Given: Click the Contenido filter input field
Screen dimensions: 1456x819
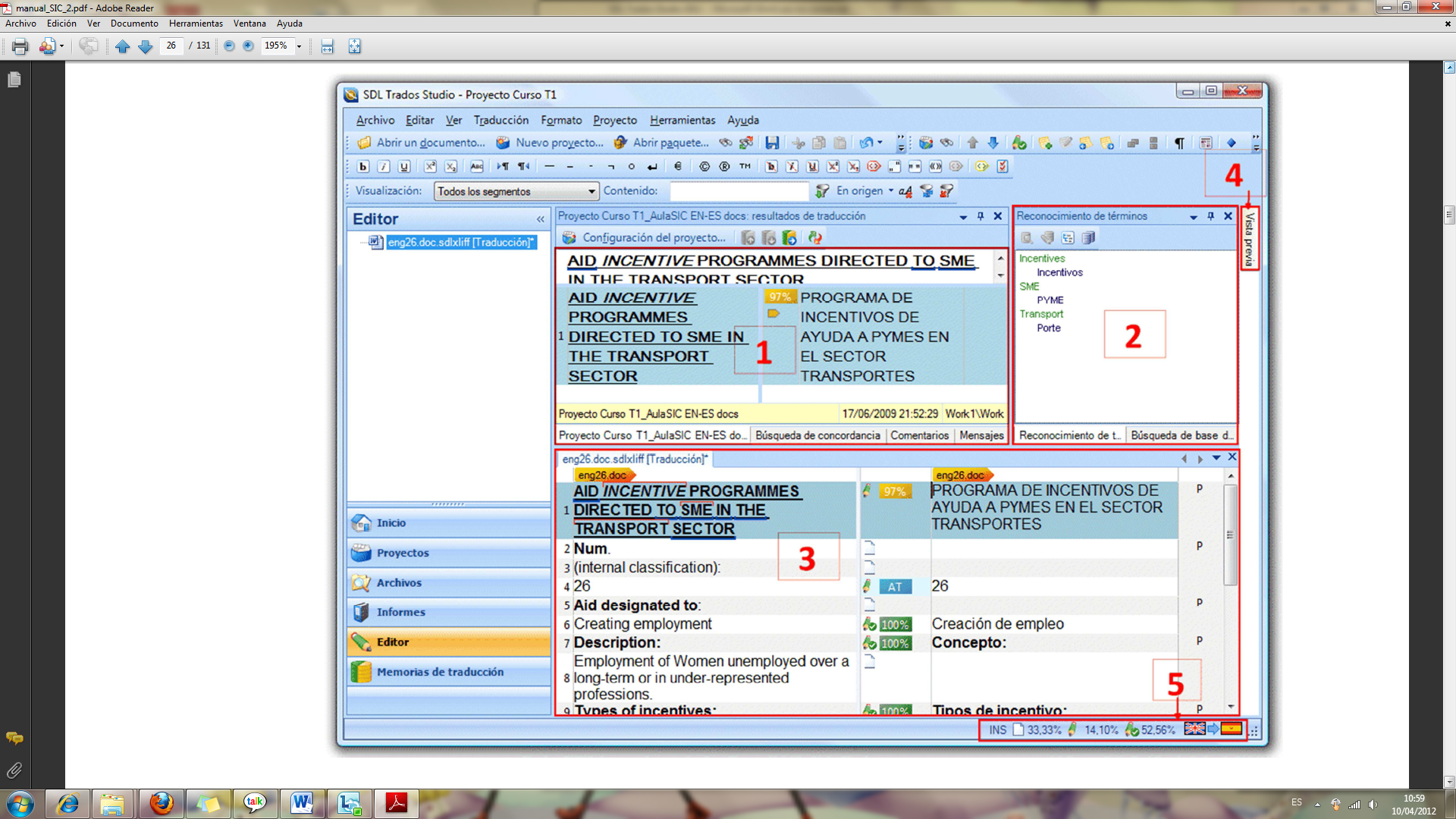Looking at the screenshot, I should click(x=739, y=191).
